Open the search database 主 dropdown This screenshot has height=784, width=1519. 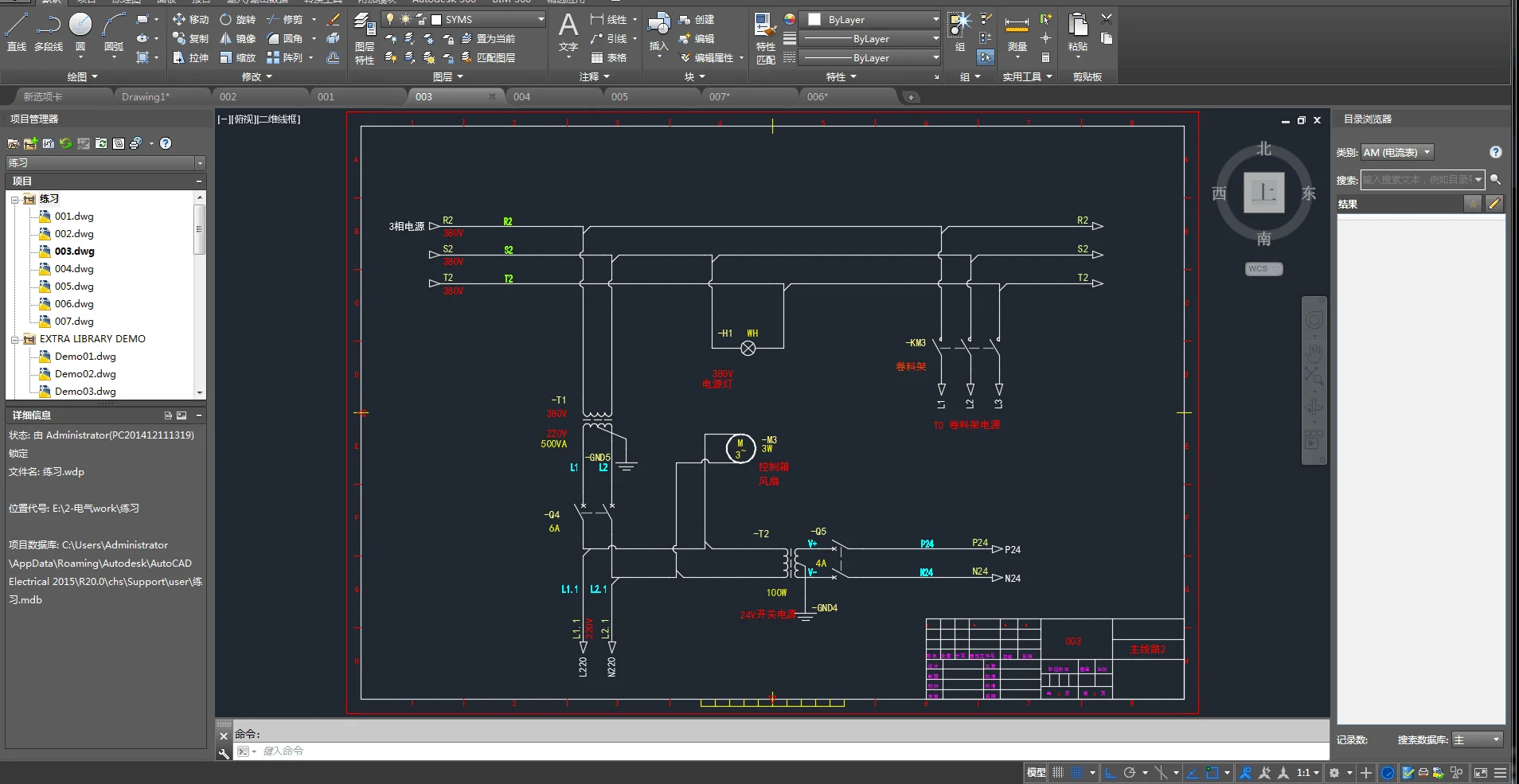[1478, 739]
